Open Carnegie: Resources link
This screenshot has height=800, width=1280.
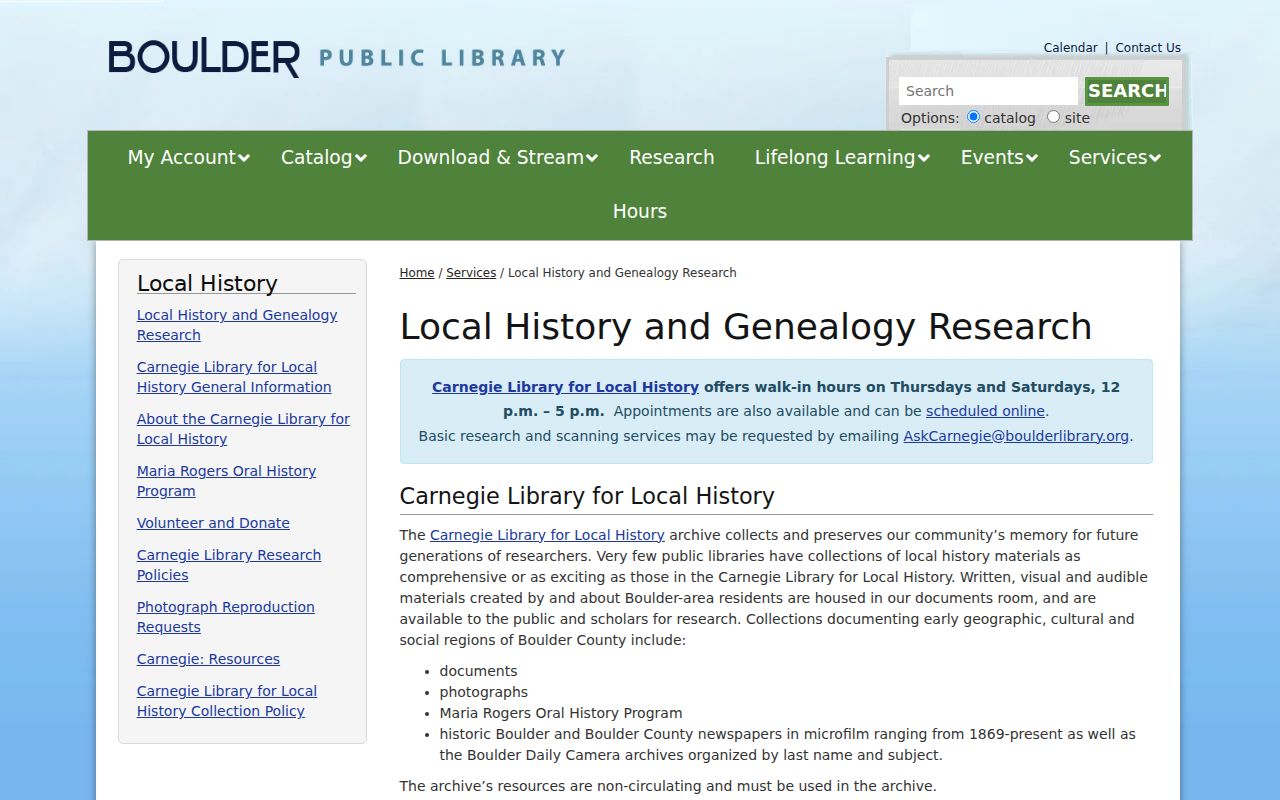(208, 659)
